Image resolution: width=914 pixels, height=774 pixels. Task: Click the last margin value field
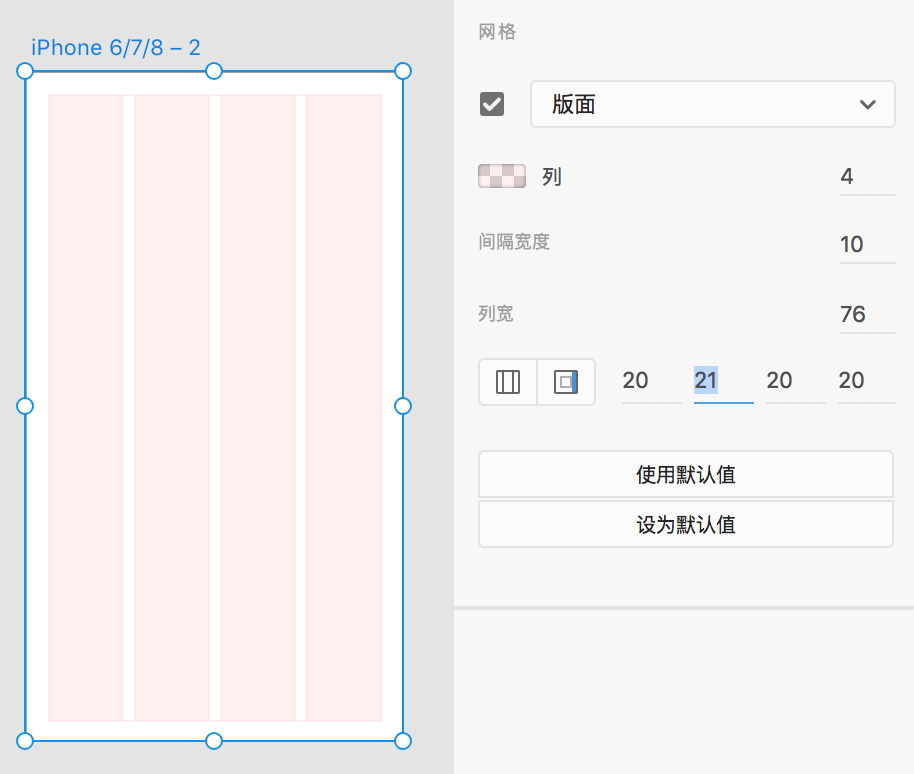pos(866,381)
